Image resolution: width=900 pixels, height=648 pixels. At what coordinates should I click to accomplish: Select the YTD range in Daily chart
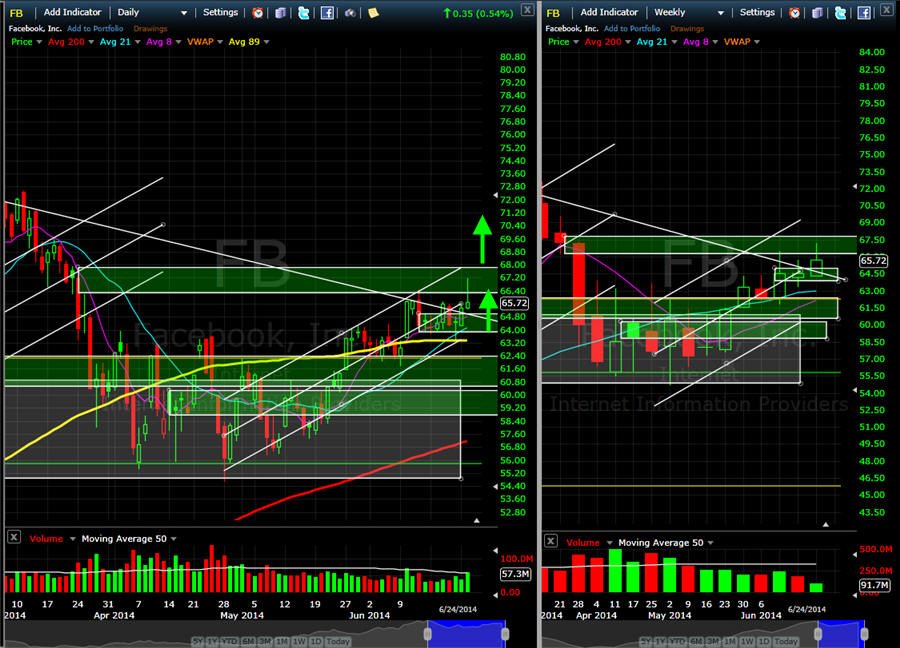[230, 641]
